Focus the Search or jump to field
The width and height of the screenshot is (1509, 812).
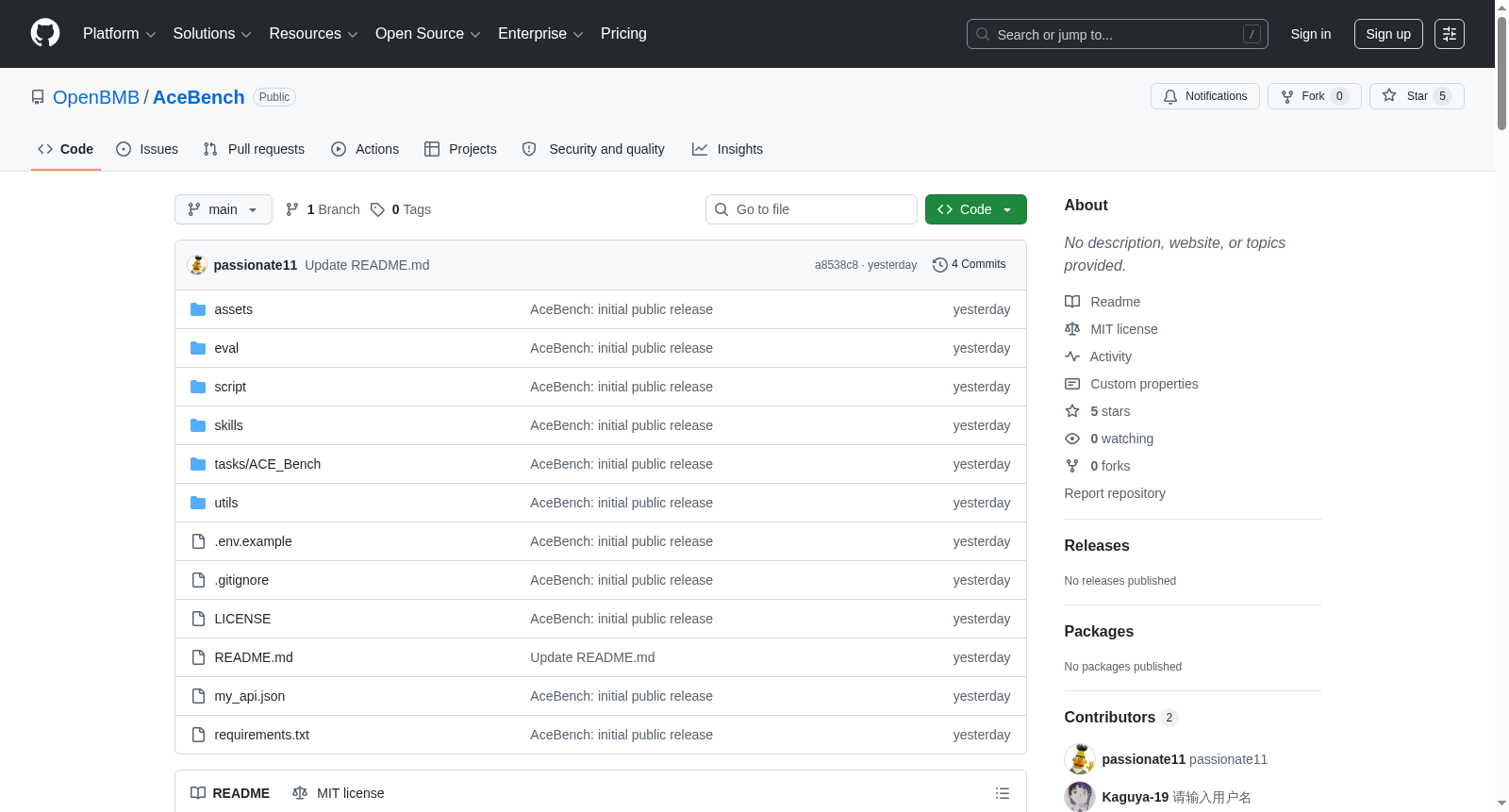click(1118, 34)
